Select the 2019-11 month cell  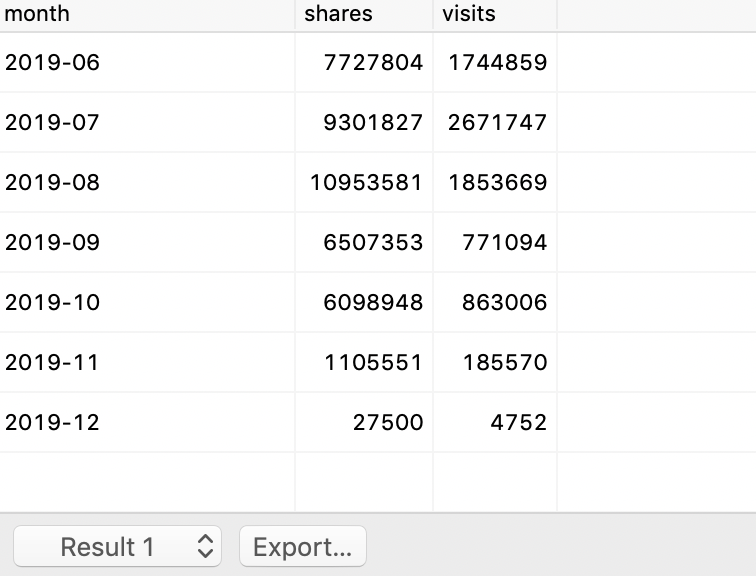point(53,362)
